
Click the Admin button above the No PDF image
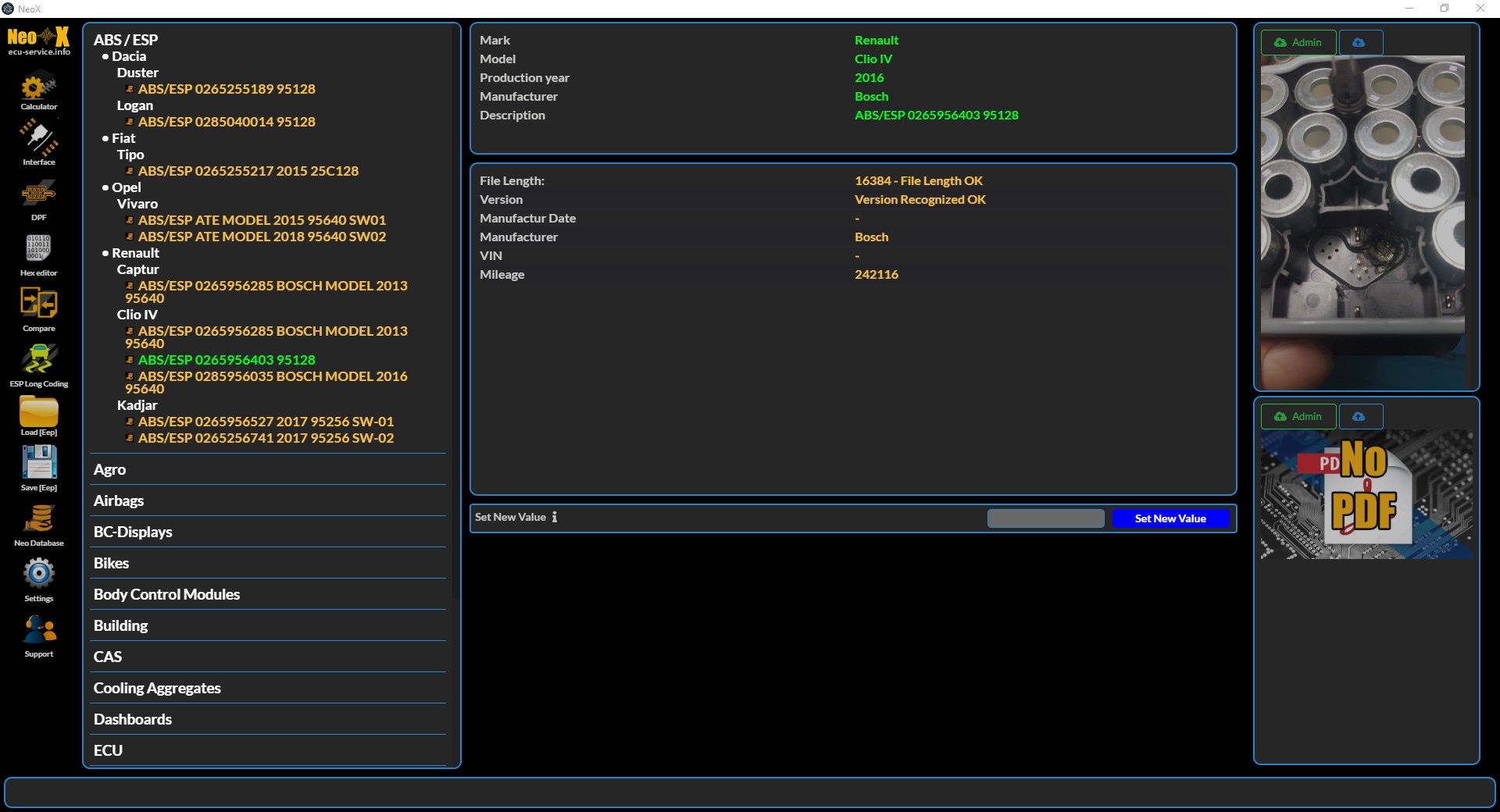tap(1298, 416)
